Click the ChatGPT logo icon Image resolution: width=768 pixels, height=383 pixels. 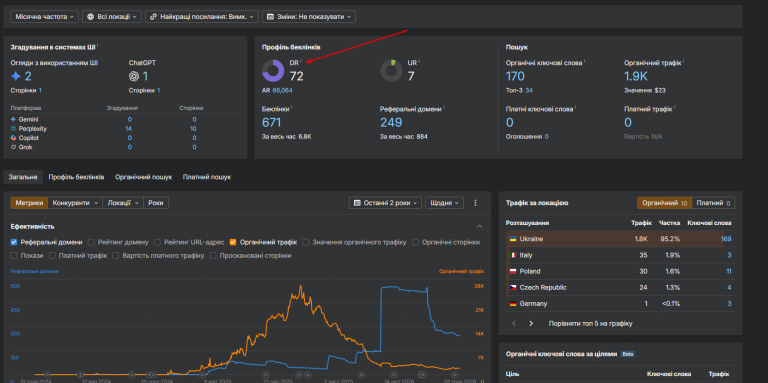tap(134, 76)
